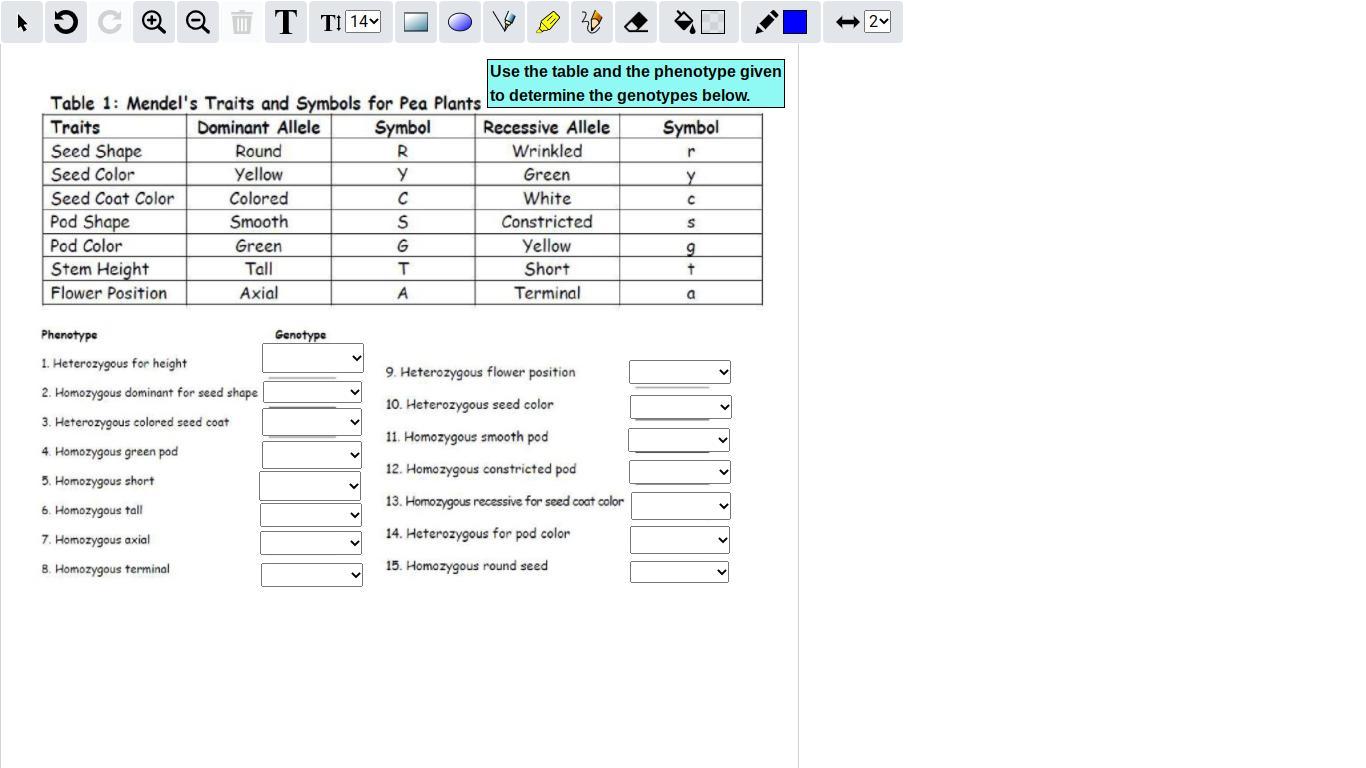Viewport: 1366px width, 768px height.
Task: Click the "Constricted" recessive allele cell
Action: (547, 222)
